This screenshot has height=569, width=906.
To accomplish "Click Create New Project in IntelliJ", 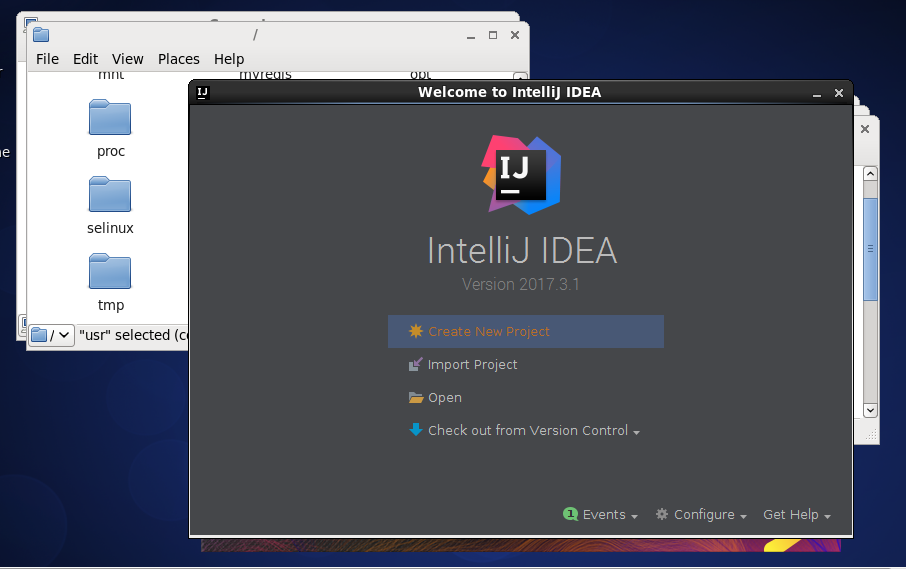I will pos(526,332).
